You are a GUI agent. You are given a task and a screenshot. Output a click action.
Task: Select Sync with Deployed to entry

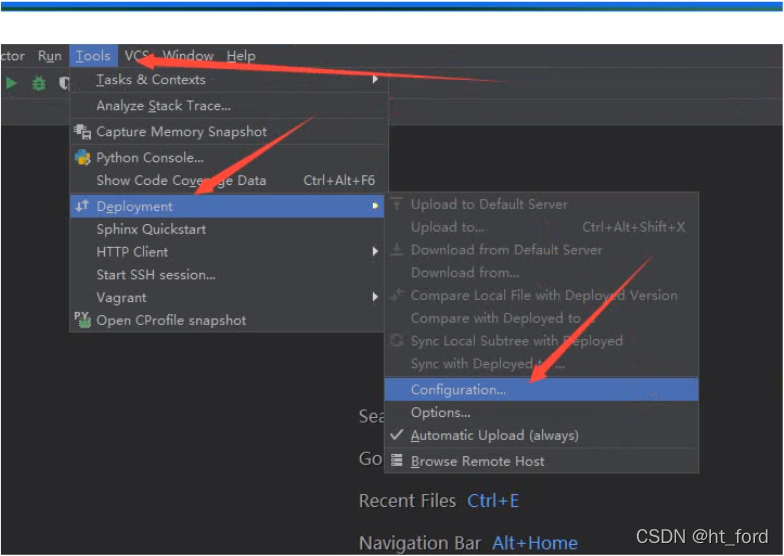pos(542,364)
